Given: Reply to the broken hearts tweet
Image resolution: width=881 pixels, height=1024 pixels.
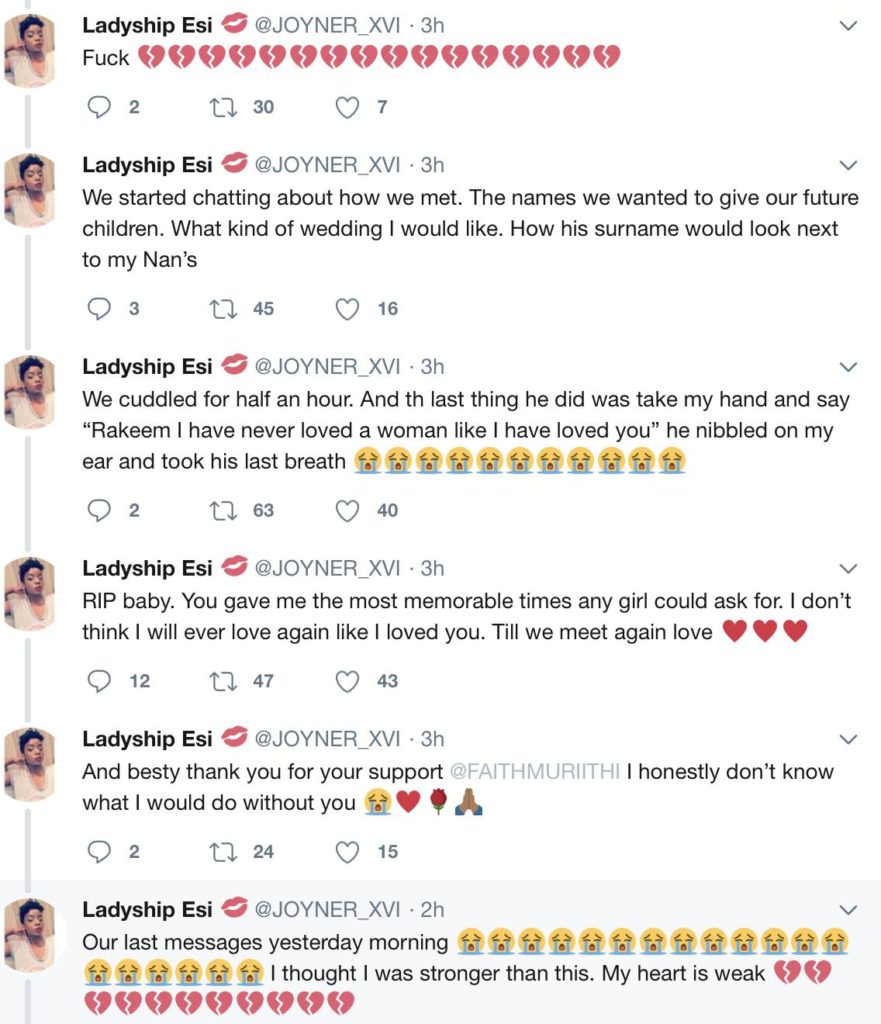Looking at the screenshot, I should point(99,107).
